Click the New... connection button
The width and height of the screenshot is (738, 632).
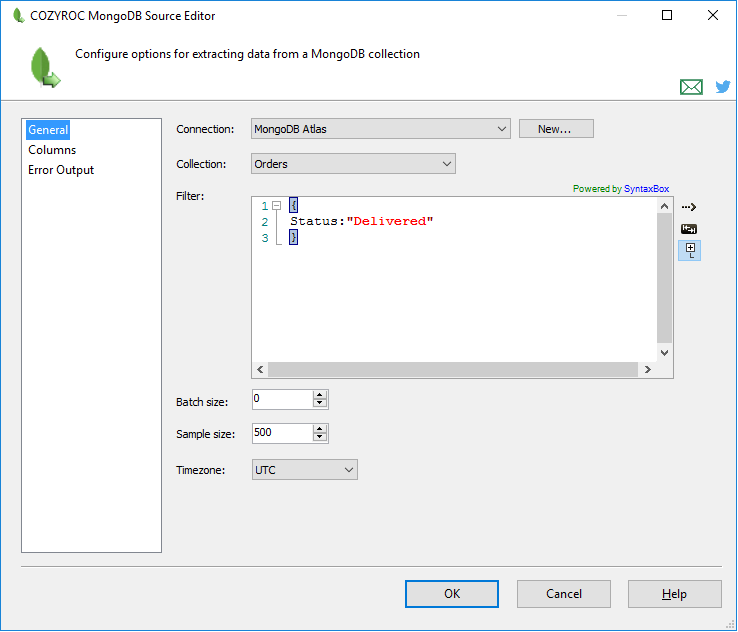pos(555,129)
